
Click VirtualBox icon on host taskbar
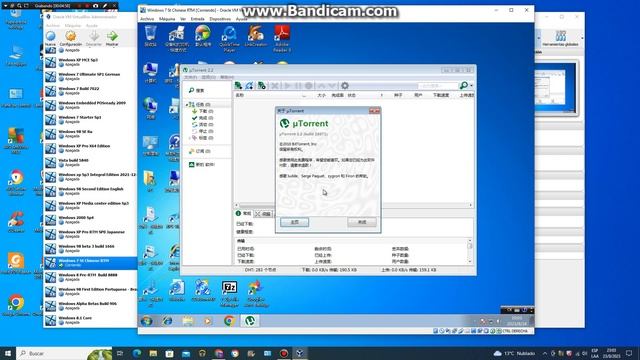pyautogui.click(x=300, y=353)
